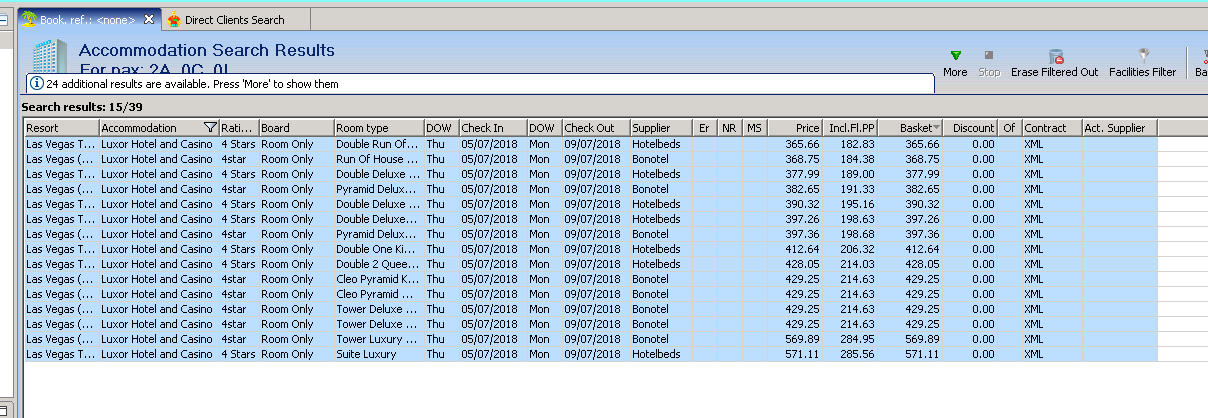Click the hotel building icon in header
The height and width of the screenshot is (418, 1208).
49,57
